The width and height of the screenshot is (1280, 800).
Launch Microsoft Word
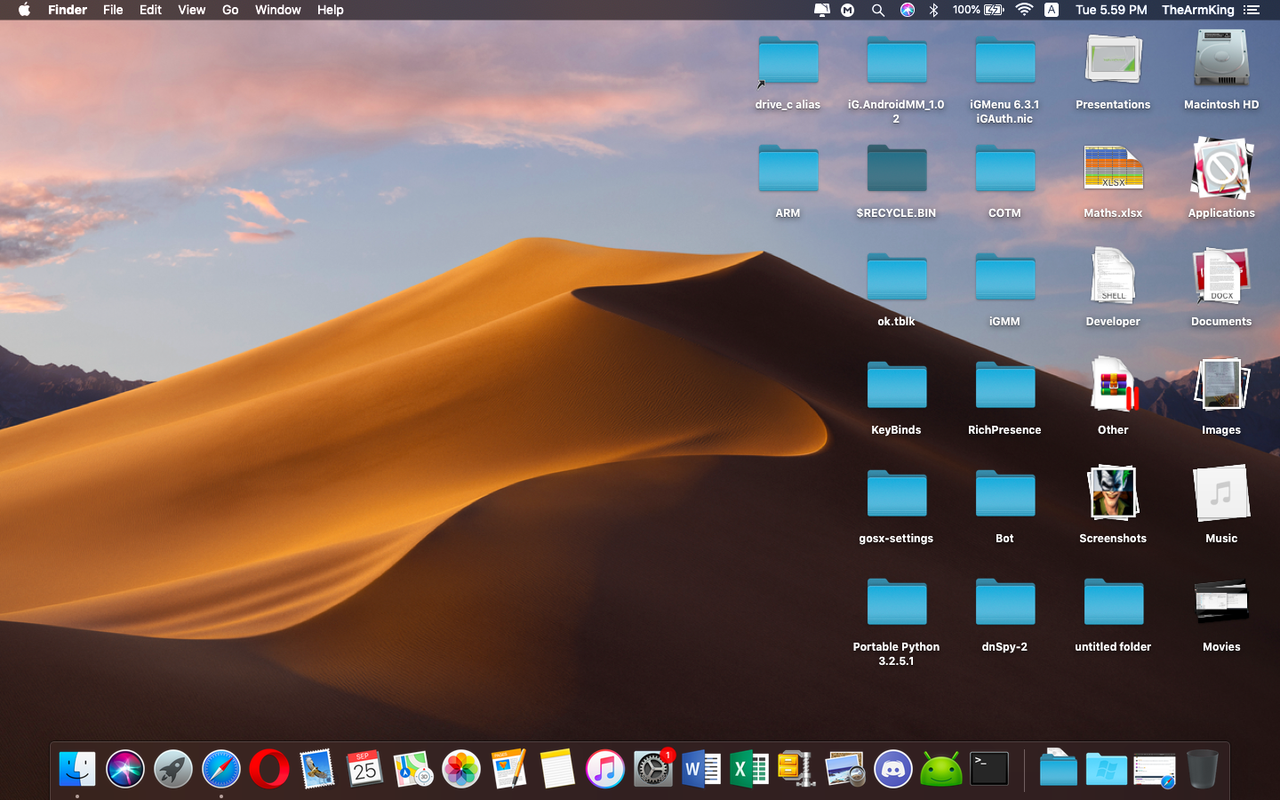coord(701,769)
